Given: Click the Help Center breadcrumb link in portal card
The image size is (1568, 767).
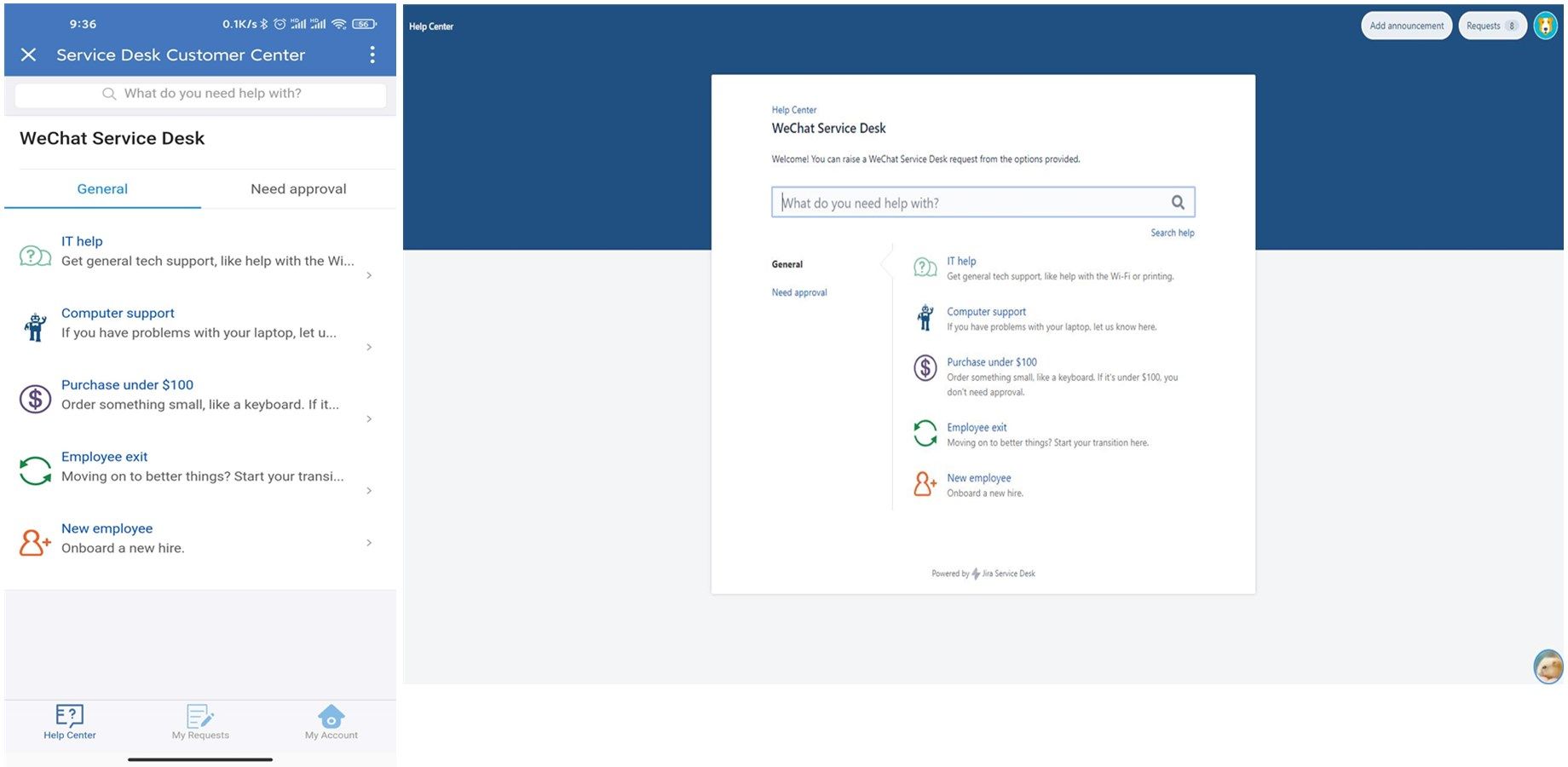Looking at the screenshot, I should pyautogui.click(x=794, y=110).
